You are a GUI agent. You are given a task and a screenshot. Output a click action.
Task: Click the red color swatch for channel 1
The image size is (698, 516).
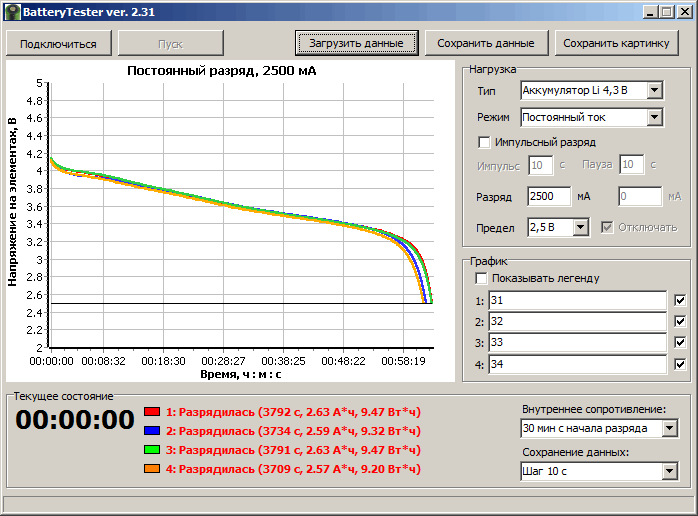152,411
